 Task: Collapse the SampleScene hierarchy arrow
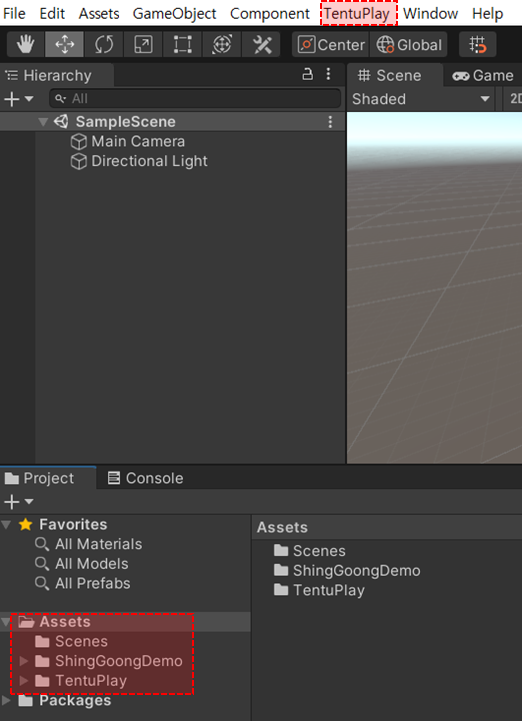43,122
